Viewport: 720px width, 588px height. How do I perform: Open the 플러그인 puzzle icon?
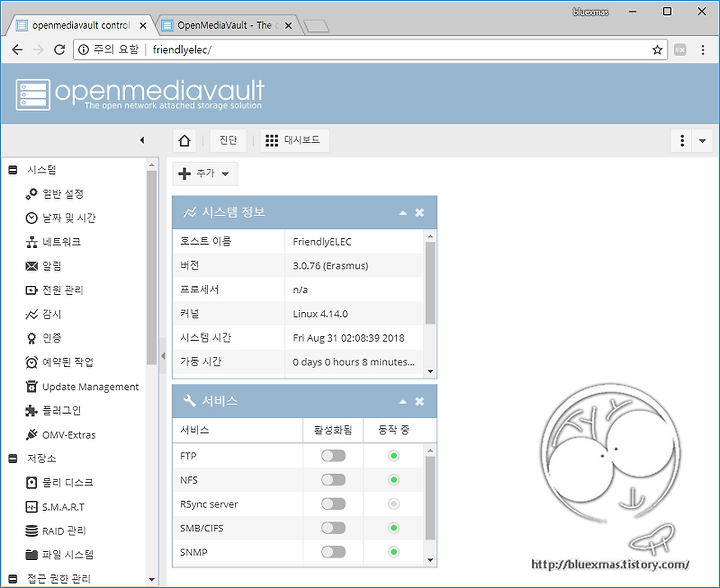(x=31, y=410)
